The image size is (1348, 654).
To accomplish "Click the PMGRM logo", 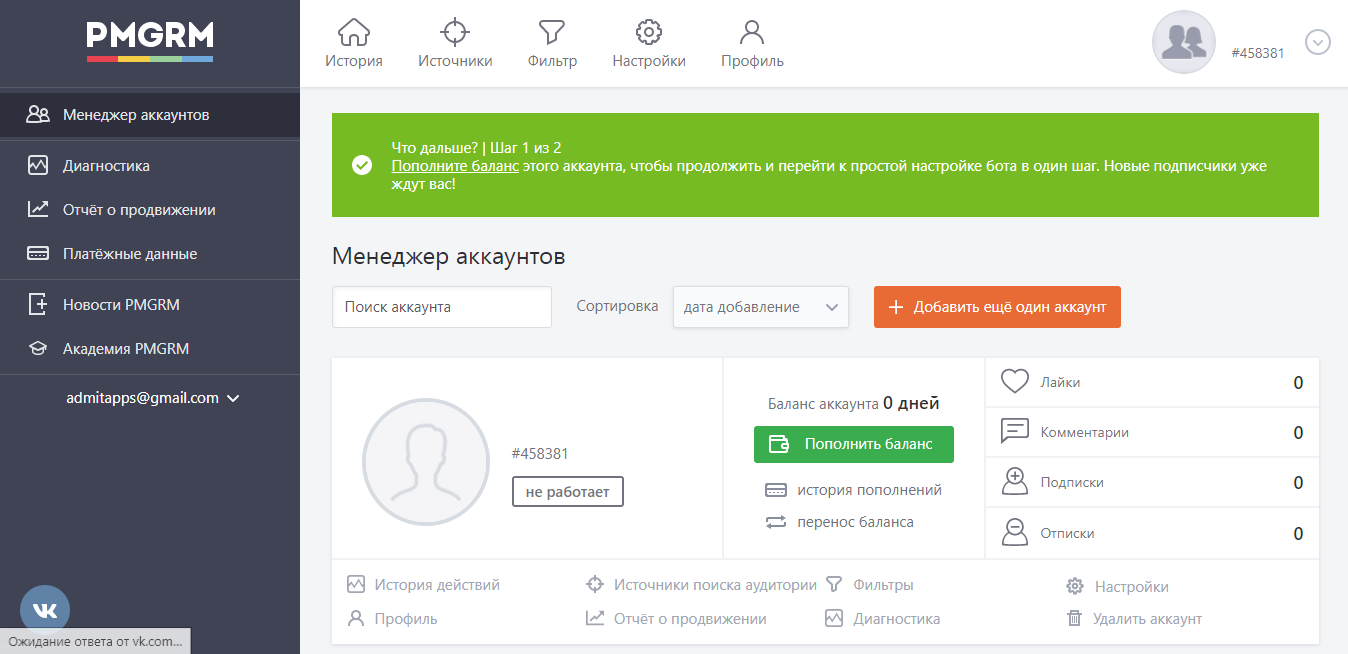I will (150, 41).
